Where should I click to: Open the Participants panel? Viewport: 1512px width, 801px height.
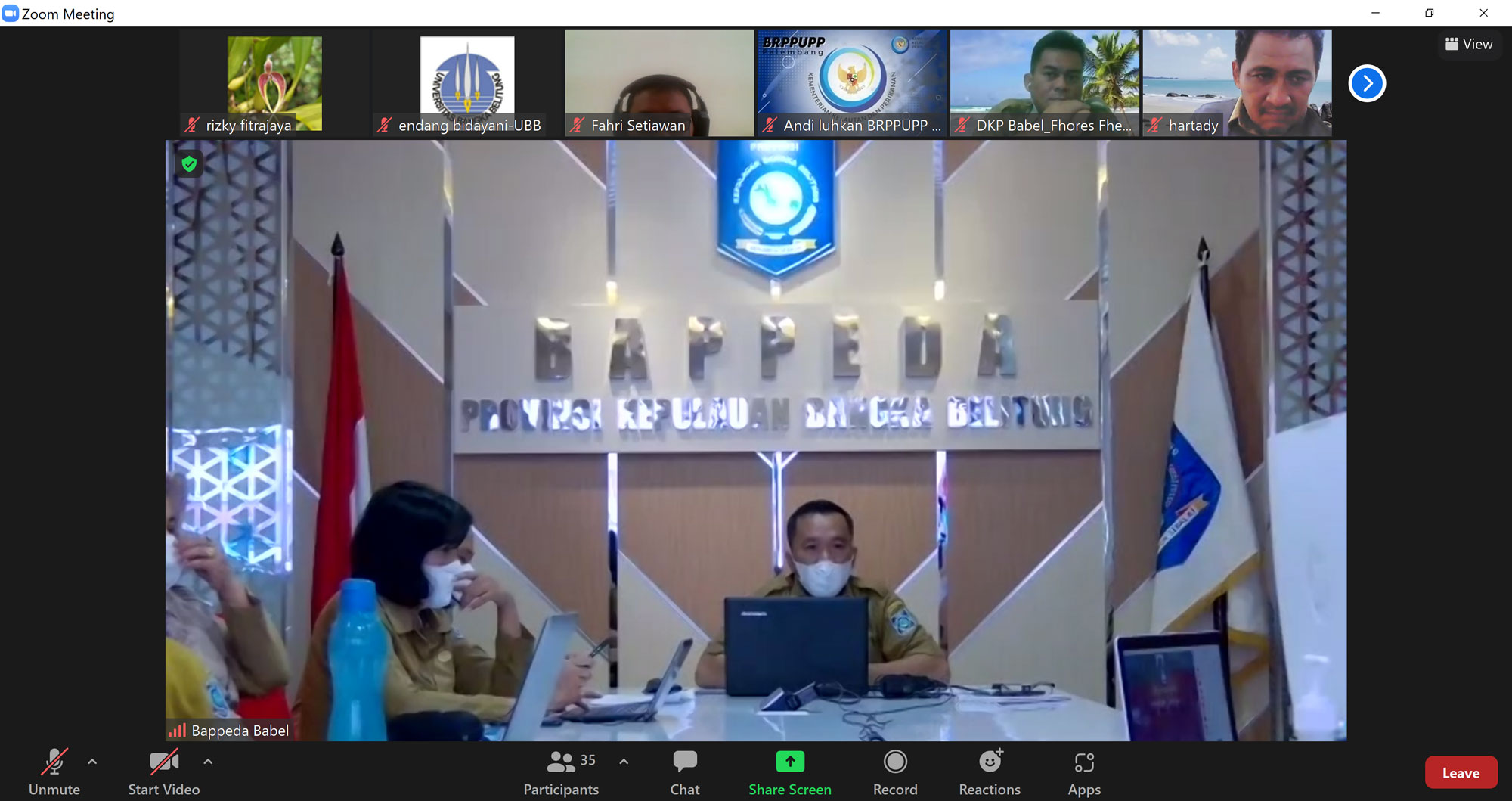click(561, 772)
